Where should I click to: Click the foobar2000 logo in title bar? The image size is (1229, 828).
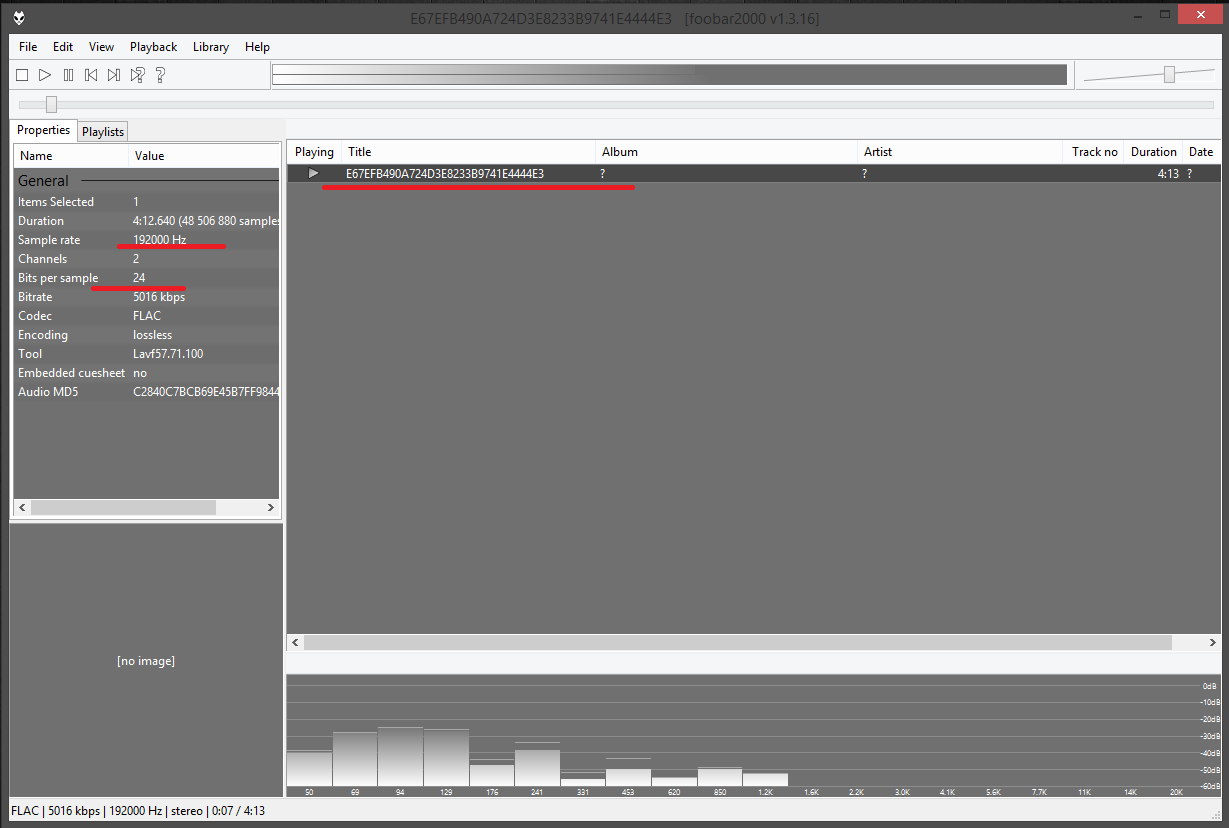[x=19, y=17]
